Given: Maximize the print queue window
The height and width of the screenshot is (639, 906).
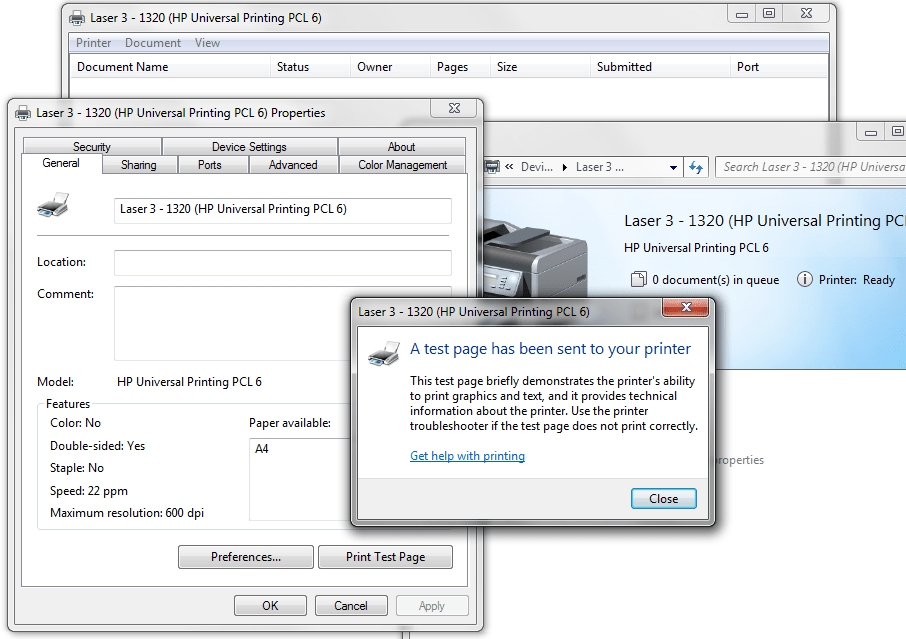Looking at the screenshot, I should 768,13.
